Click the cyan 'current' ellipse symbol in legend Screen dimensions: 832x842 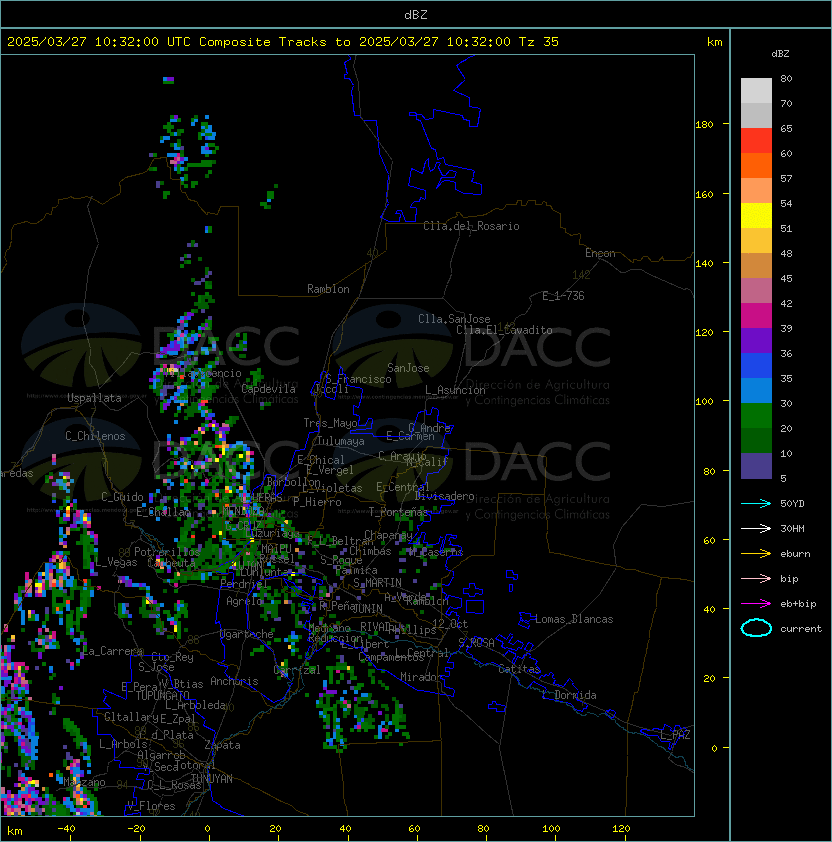click(x=756, y=628)
